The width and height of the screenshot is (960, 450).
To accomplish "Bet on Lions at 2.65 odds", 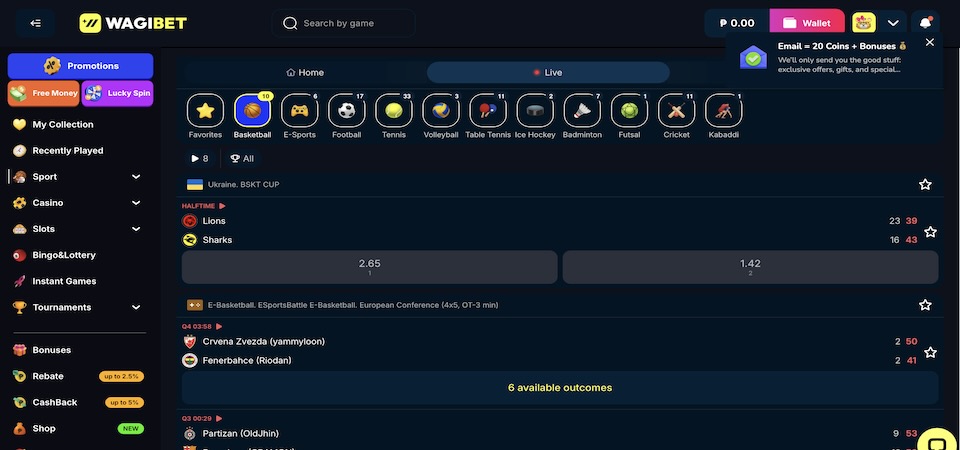I will 369,267.
